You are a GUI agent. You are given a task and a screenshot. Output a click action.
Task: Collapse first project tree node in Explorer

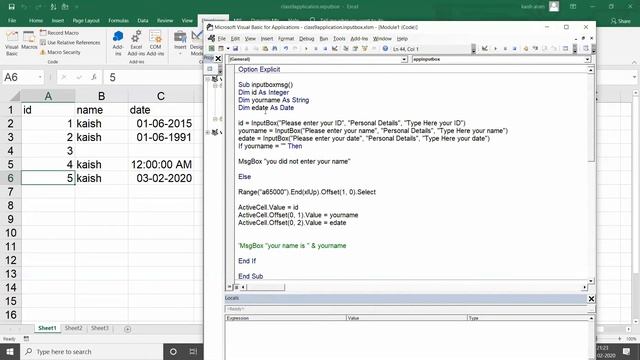click(208, 79)
